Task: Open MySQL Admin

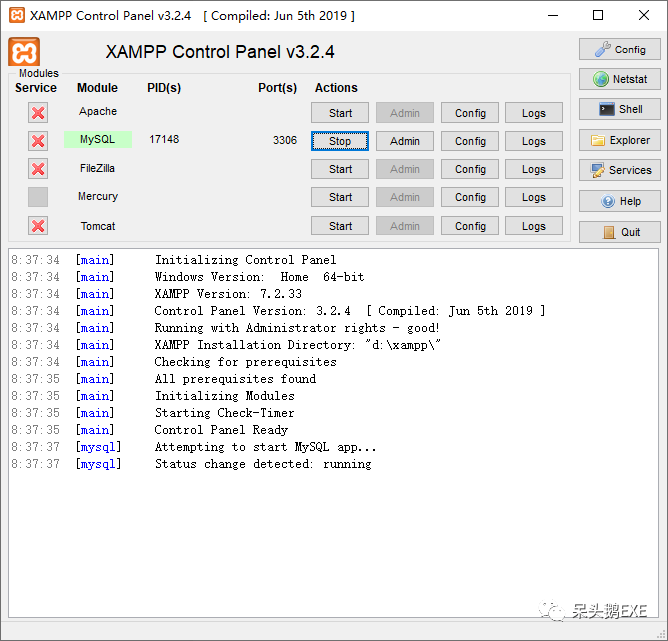Action: click(x=405, y=141)
